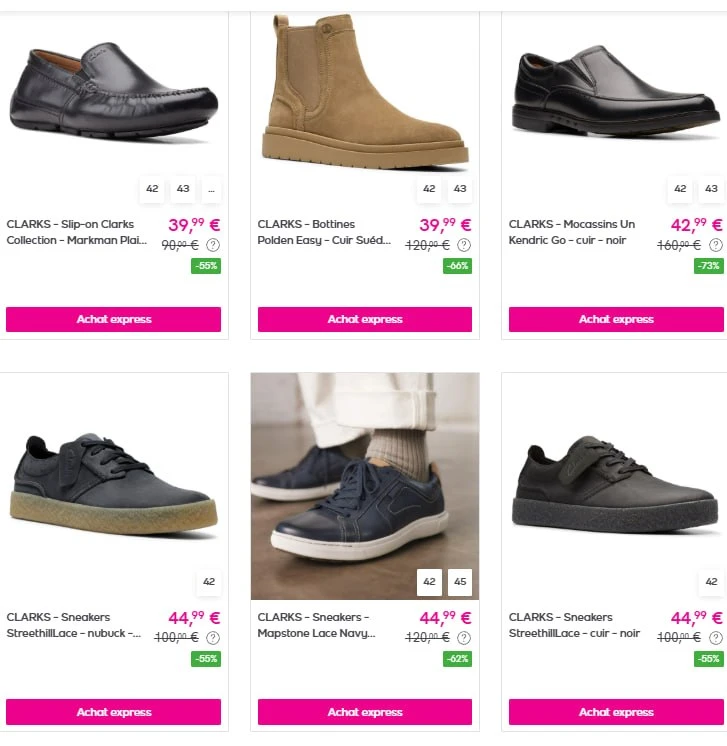Open Sneakers StreethillLace nubuck title link
The width and height of the screenshot is (727, 746).
point(74,625)
